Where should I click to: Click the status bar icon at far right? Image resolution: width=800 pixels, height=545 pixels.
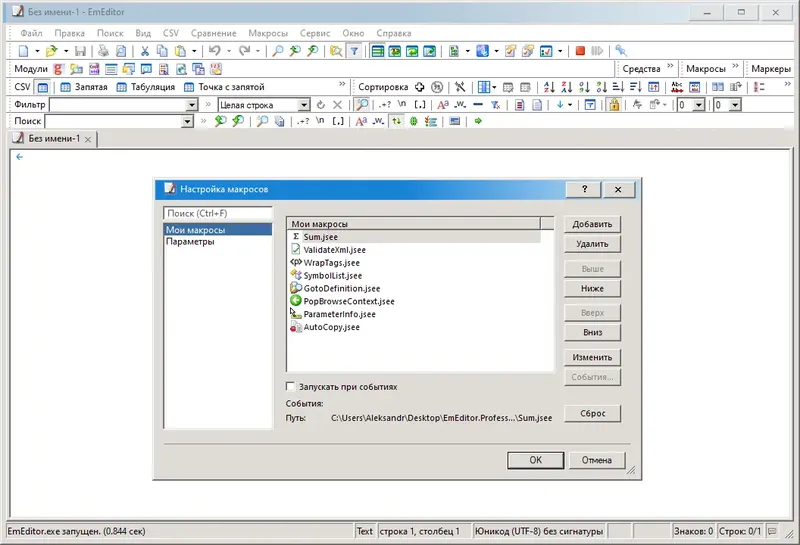772,531
